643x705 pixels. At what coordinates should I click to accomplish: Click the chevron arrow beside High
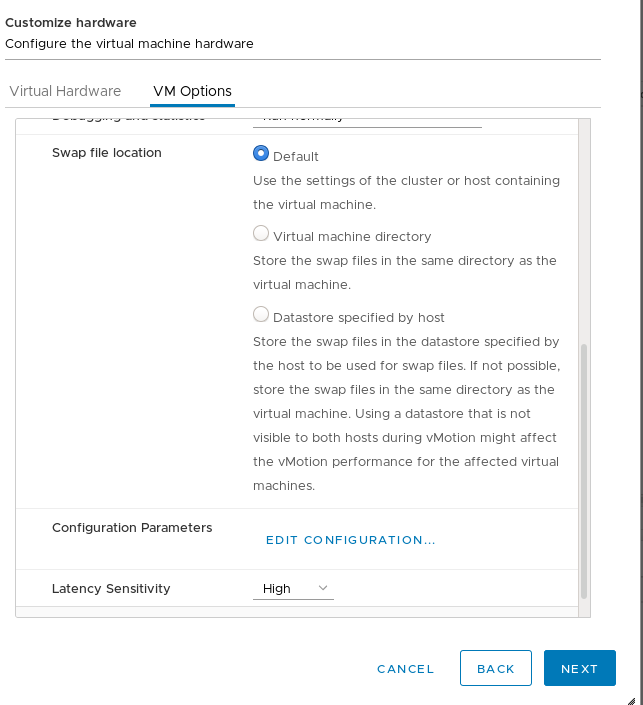(x=323, y=589)
